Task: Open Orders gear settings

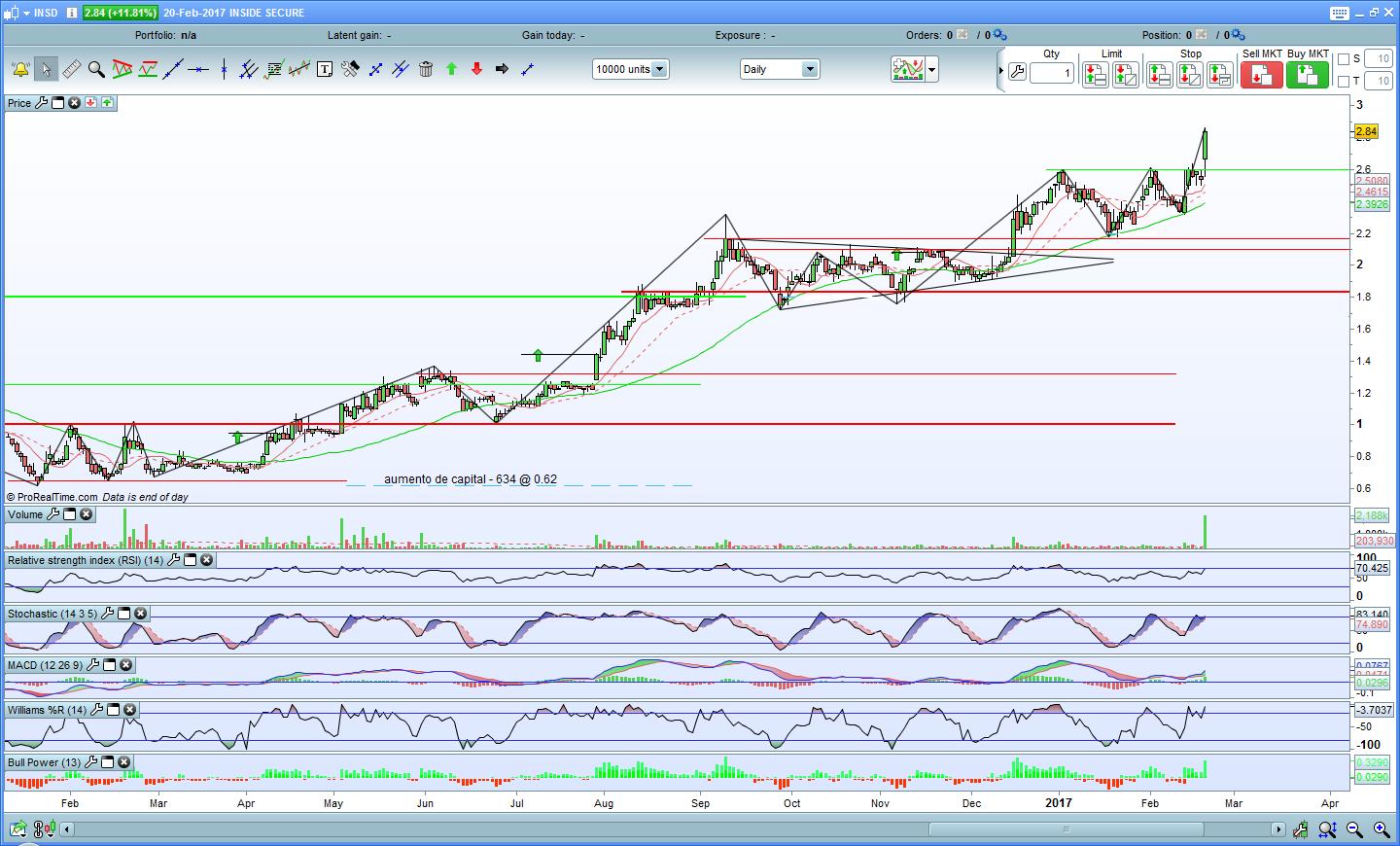Action: pyautogui.click(x=1001, y=35)
